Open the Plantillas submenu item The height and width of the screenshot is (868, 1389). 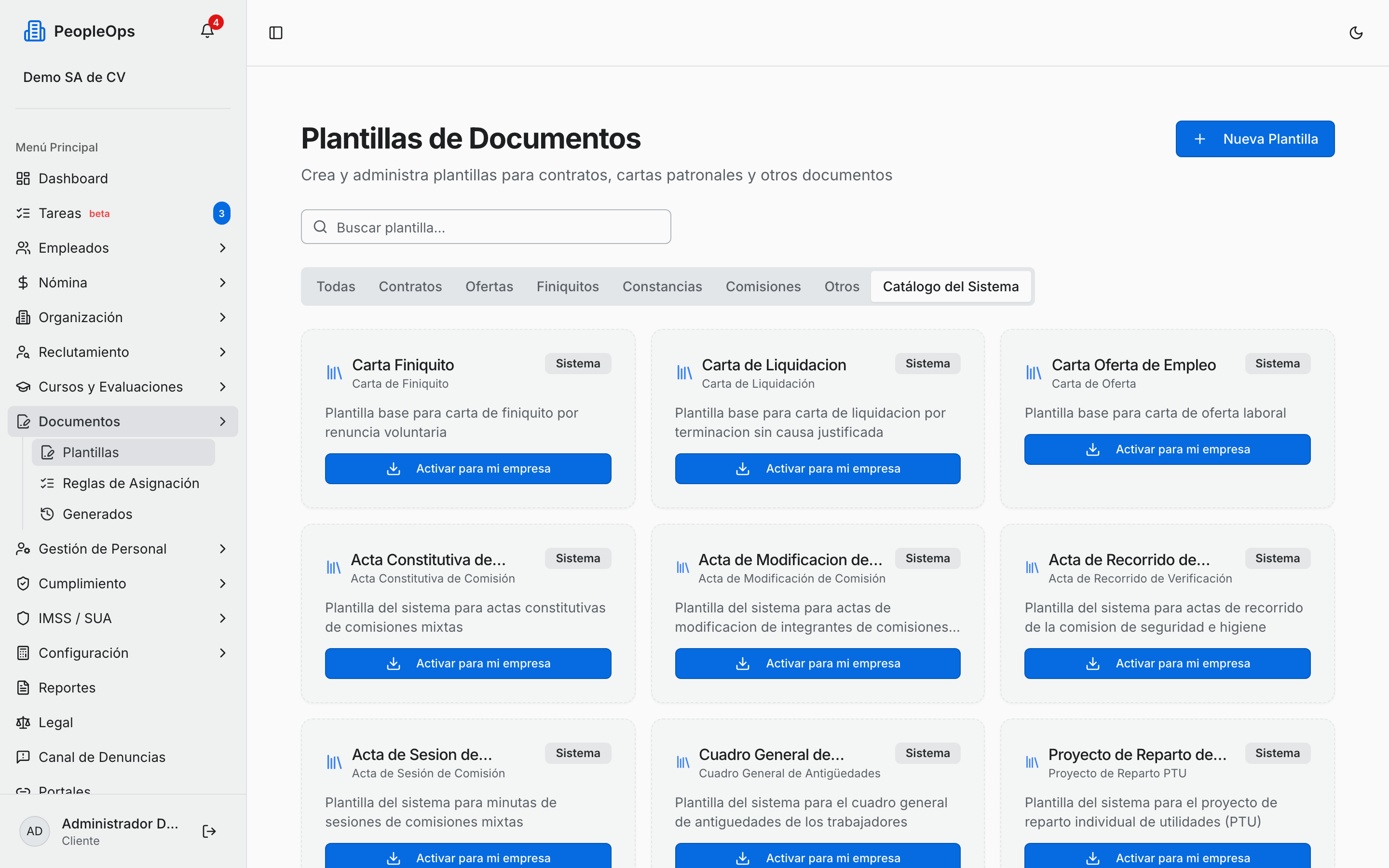pyautogui.click(x=123, y=452)
